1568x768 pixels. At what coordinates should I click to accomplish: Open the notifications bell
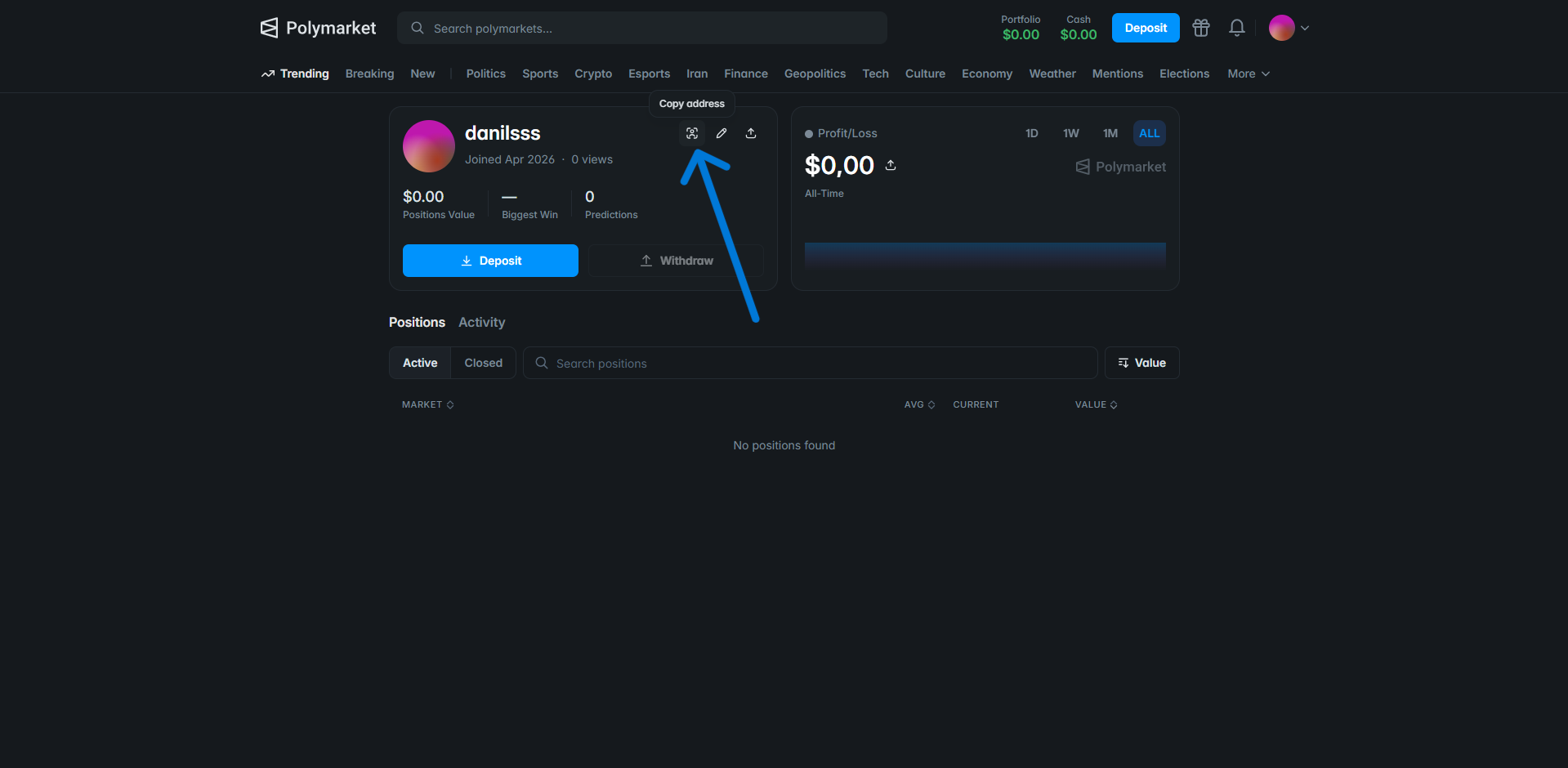[1237, 28]
